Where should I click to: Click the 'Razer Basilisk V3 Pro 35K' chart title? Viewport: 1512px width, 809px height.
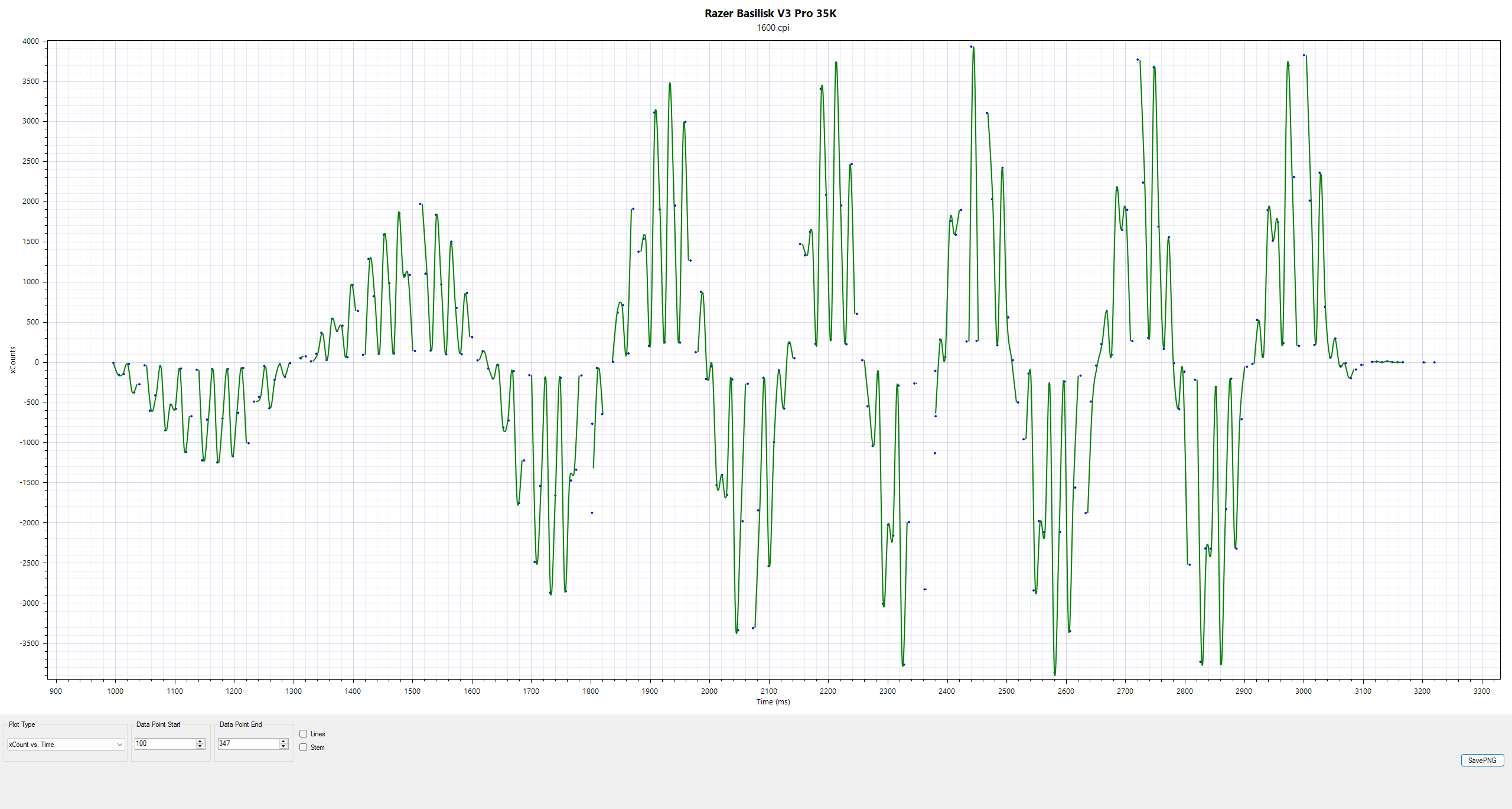point(770,14)
